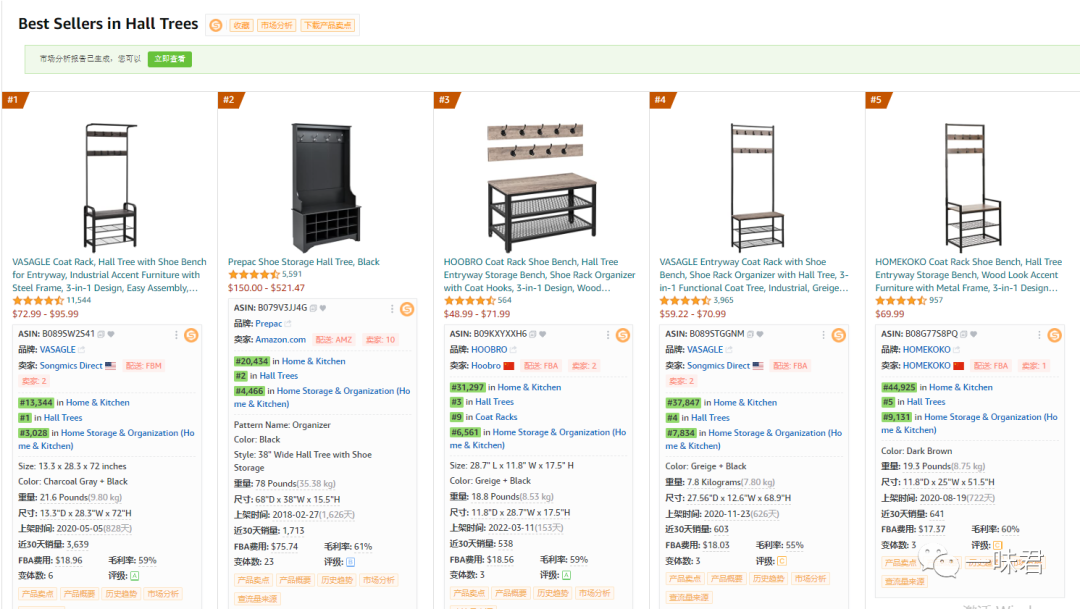Open three-dot menu on HOMEKOKO card
The height and width of the screenshot is (609, 1080).
(1041, 334)
